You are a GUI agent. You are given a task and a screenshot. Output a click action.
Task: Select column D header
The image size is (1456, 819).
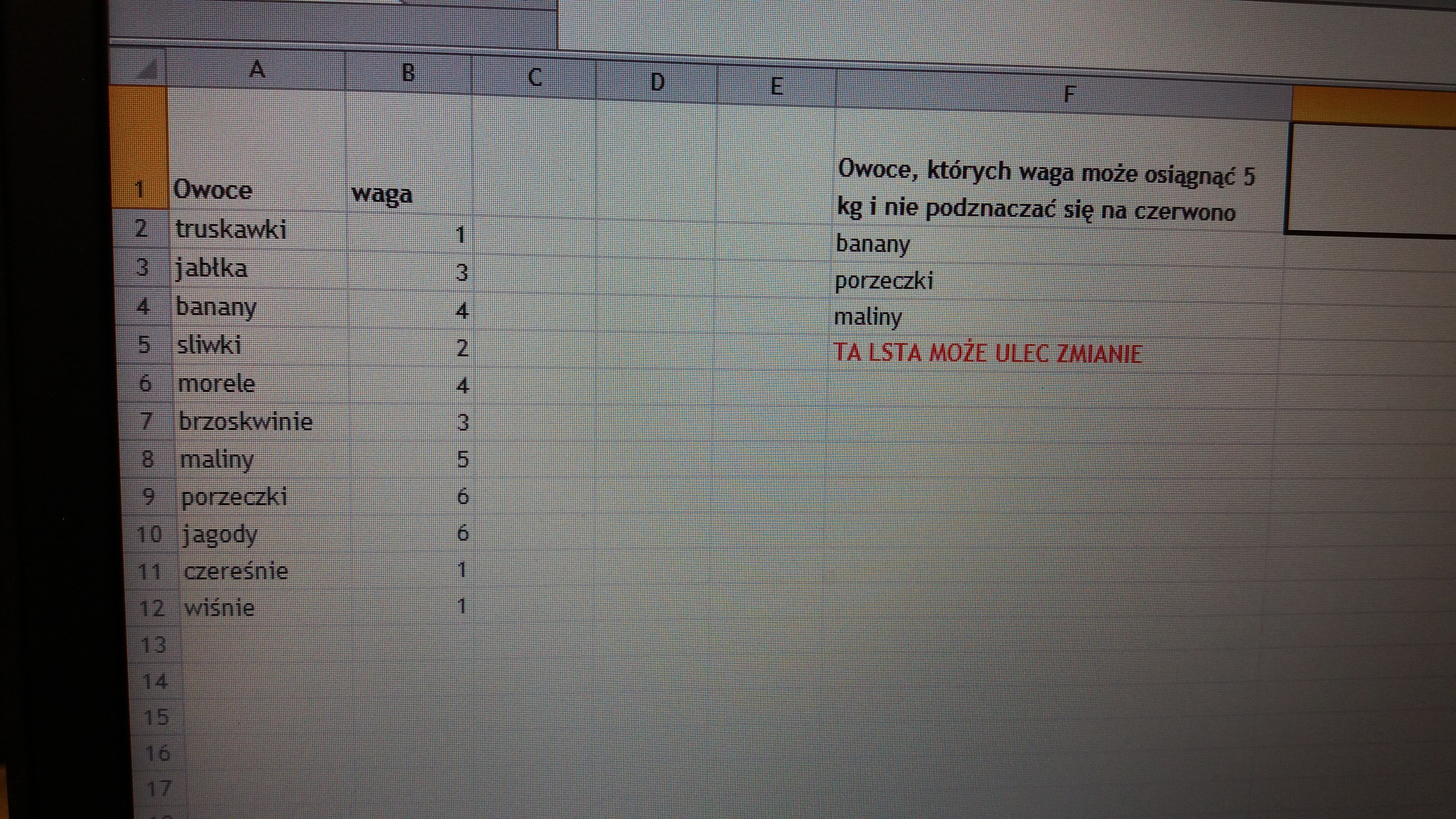pos(657,82)
